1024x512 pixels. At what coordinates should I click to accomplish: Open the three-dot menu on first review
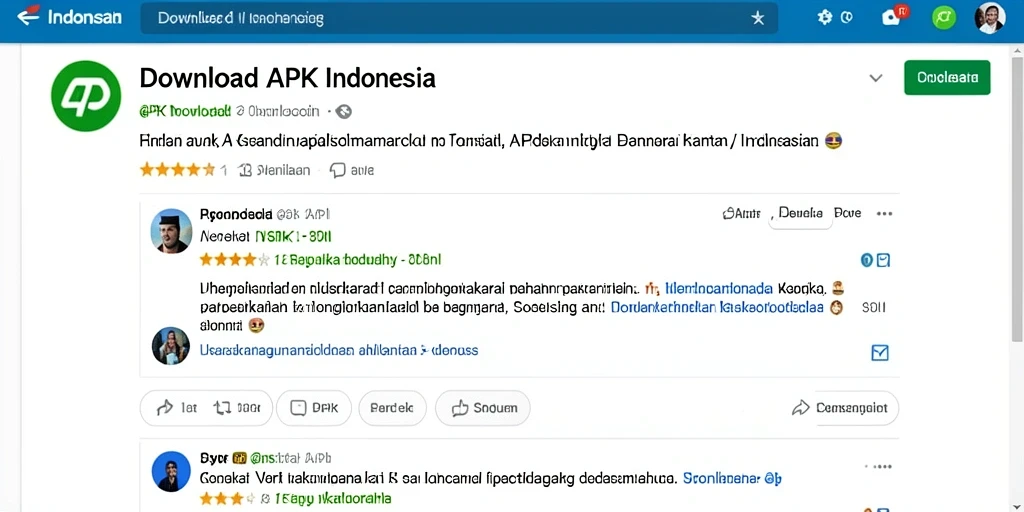tap(884, 214)
